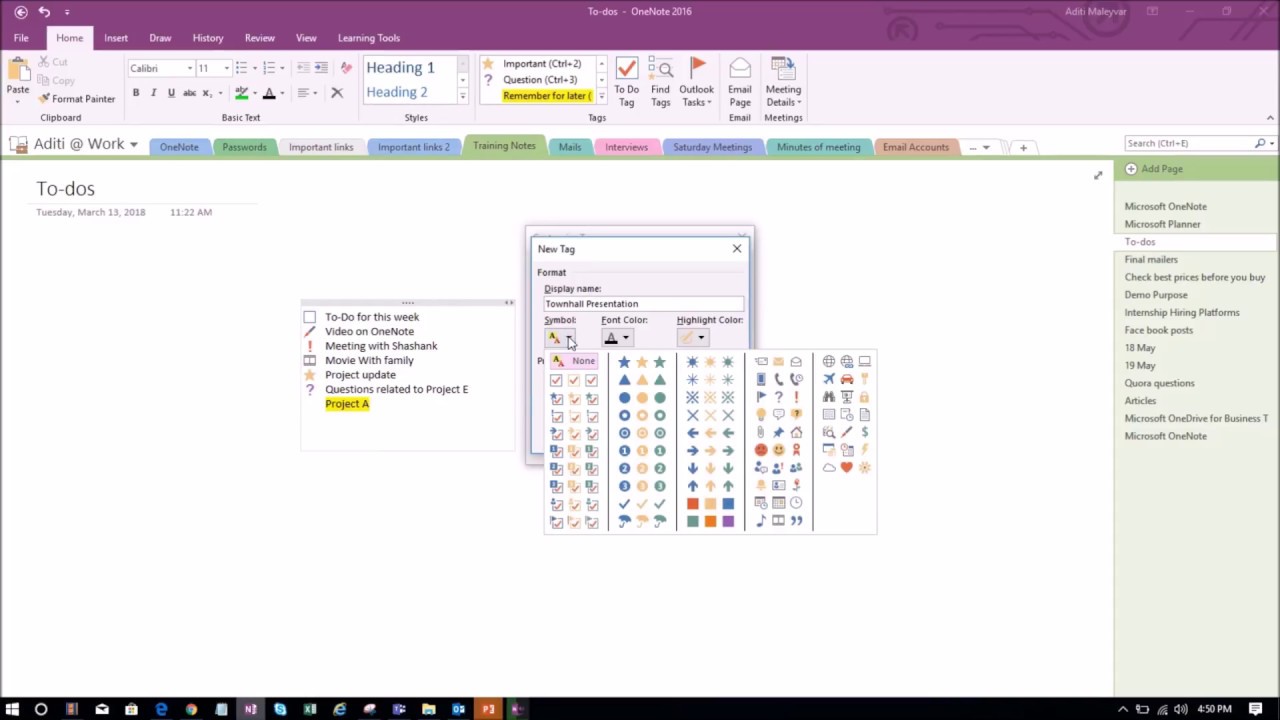Toggle underline formatting

[x=171, y=93]
